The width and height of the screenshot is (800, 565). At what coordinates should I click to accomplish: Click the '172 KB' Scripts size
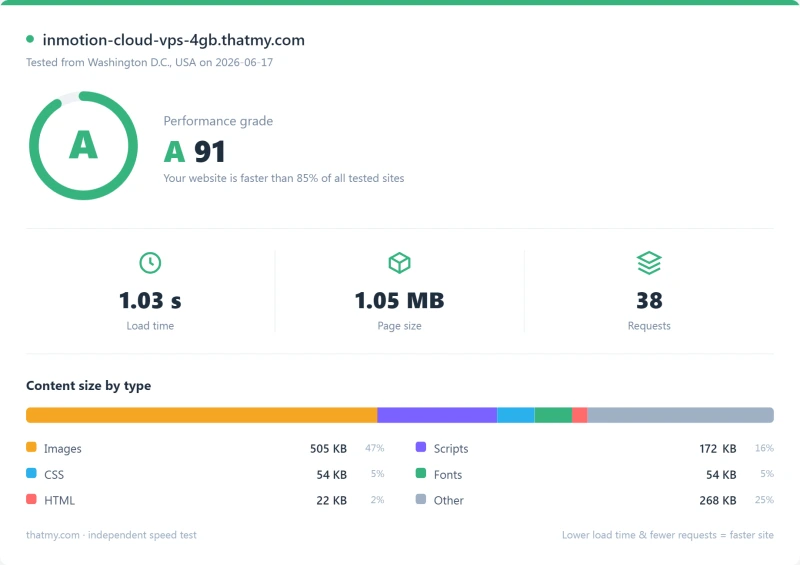[718, 449]
